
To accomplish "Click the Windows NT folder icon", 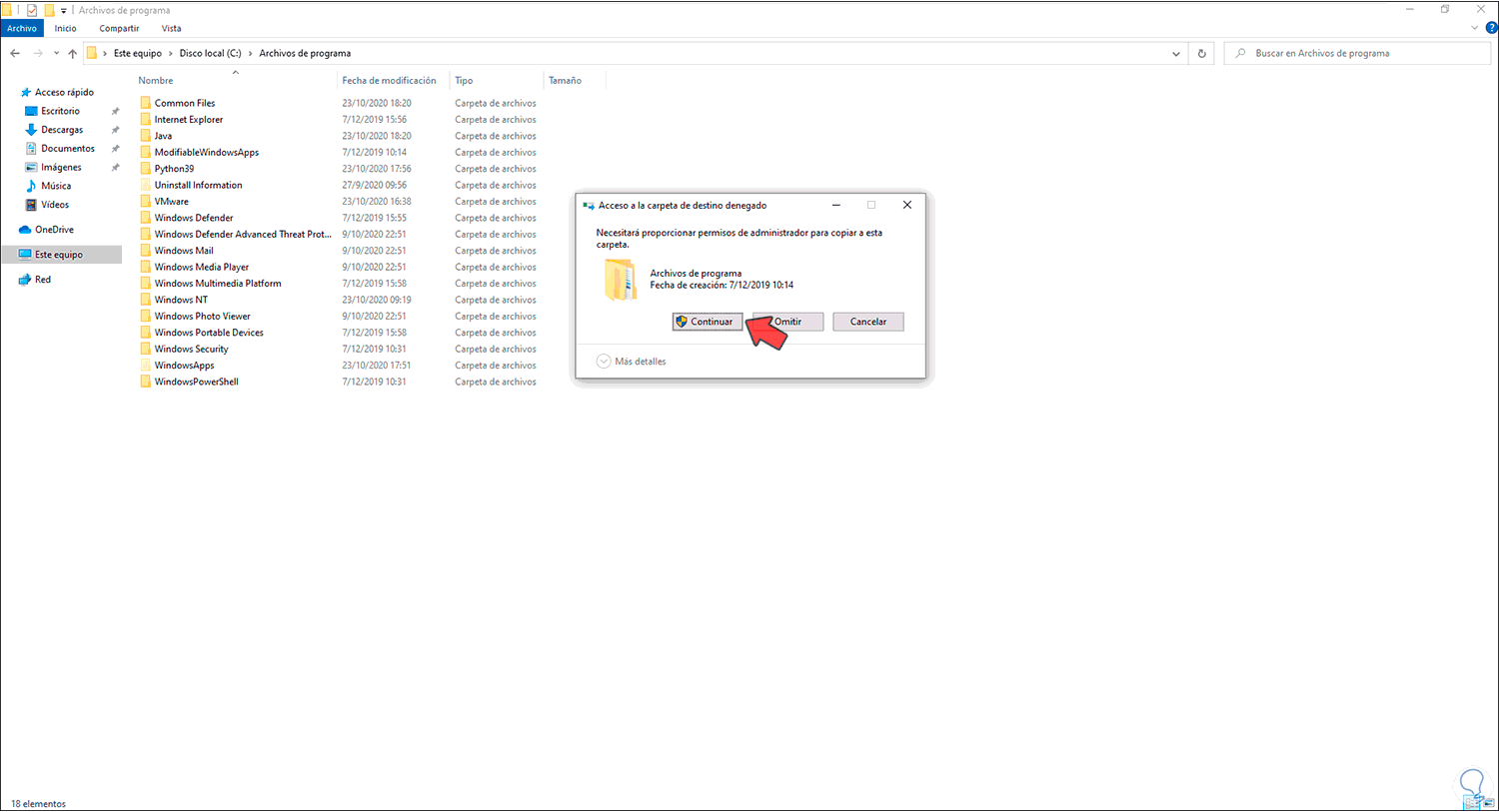I will tap(145, 300).
